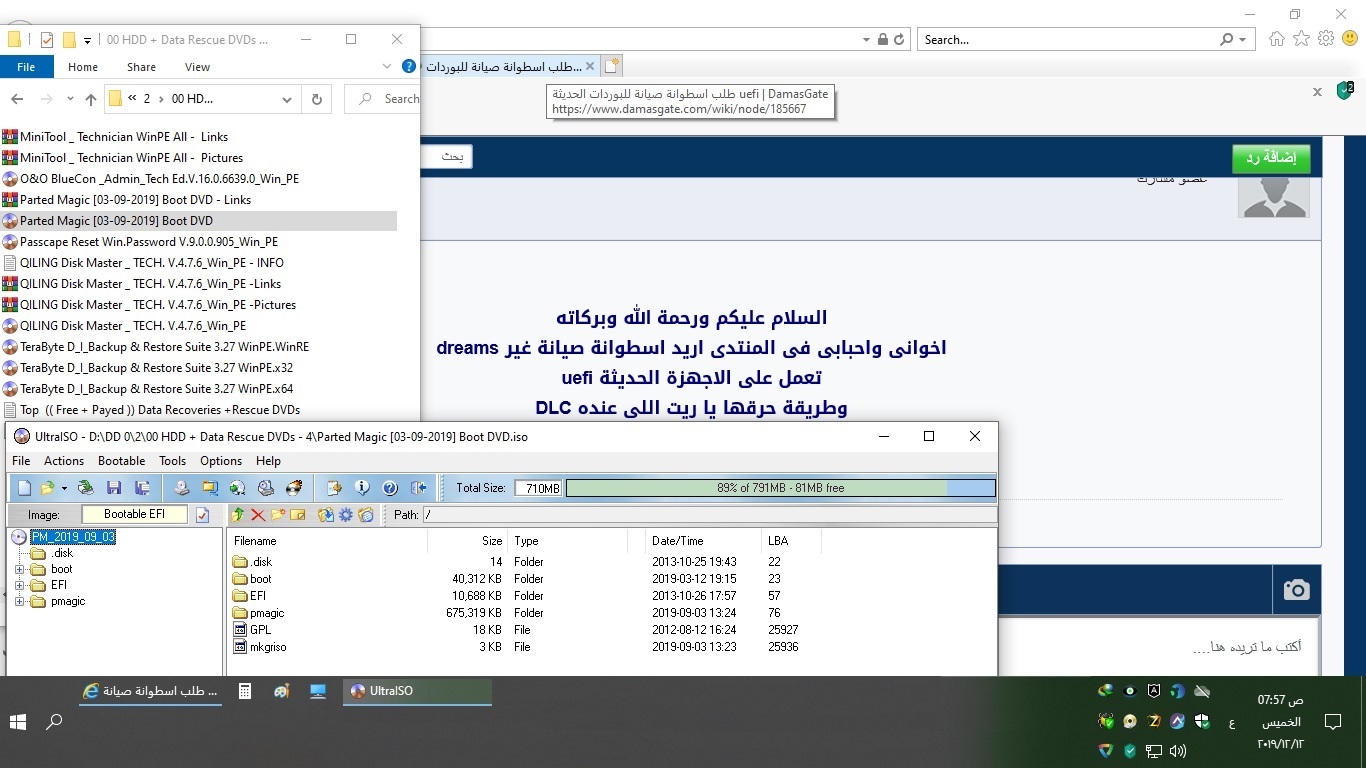The height and width of the screenshot is (768, 1366).
Task: Click the red X delete icon in UltraISO
Action: point(258,515)
